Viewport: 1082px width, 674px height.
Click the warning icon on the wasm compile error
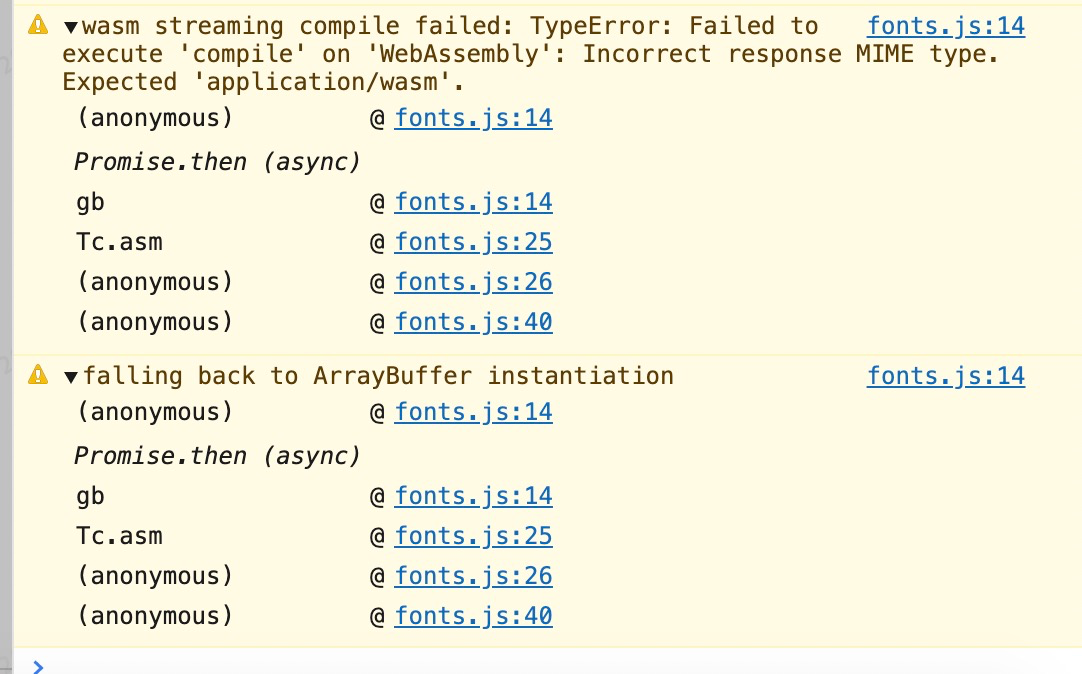pos(38,25)
